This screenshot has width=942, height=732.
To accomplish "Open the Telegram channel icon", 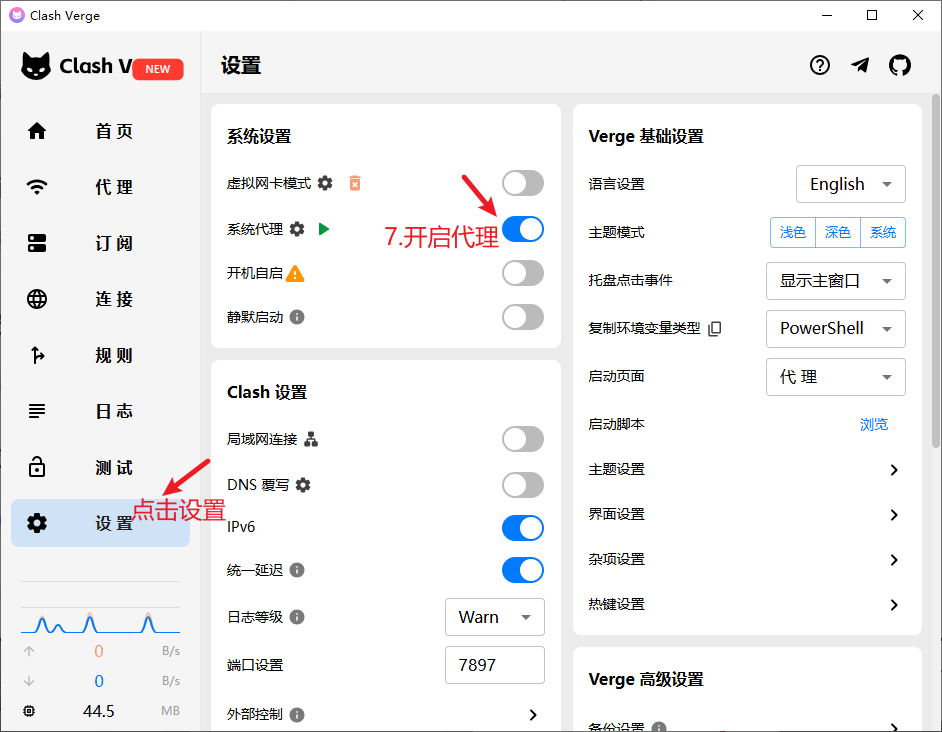I will (x=860, y=65).
